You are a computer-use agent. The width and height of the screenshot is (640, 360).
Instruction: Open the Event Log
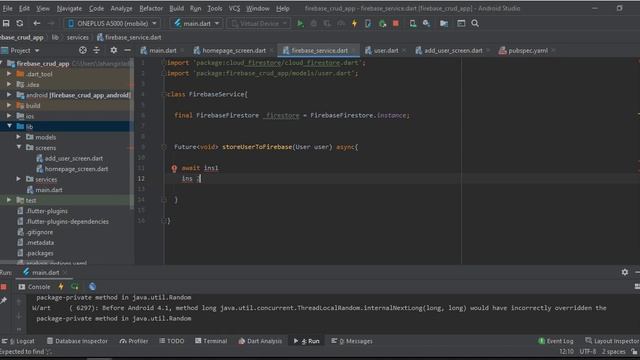tap(556, 341)
